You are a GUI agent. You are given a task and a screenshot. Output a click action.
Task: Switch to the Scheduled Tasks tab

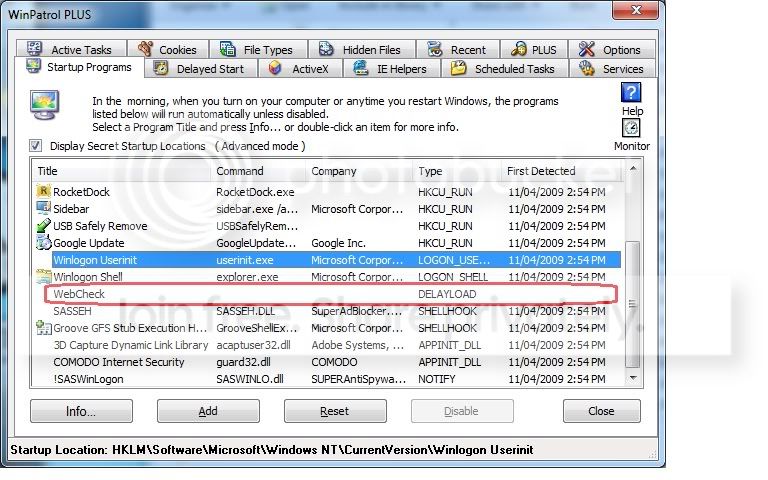click(x=505, y=69)
